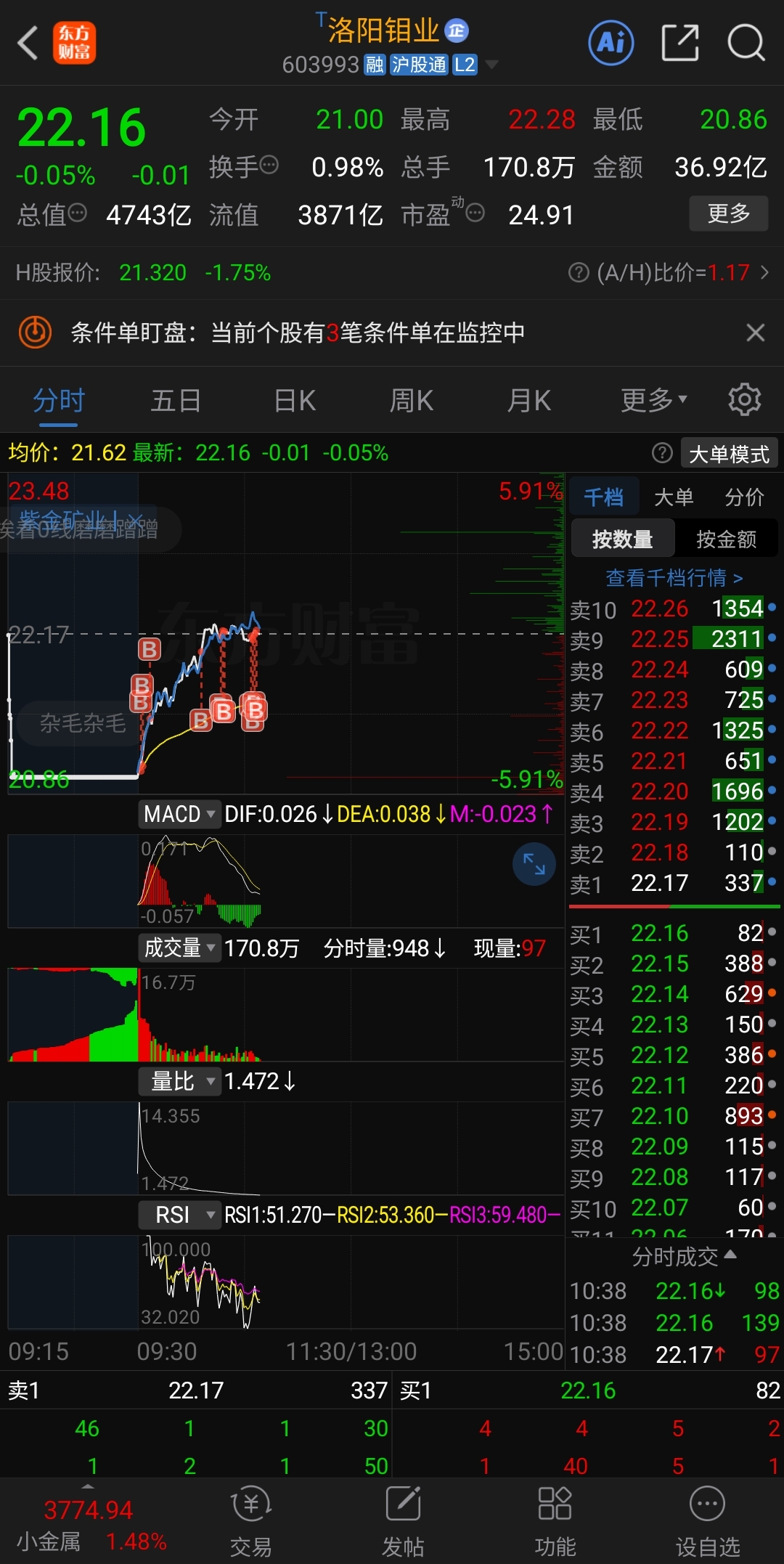This screenshot has width=784, height=1564.
Task: Tap the 洛阳钼业 stock title
Action: tap(383, 30)
